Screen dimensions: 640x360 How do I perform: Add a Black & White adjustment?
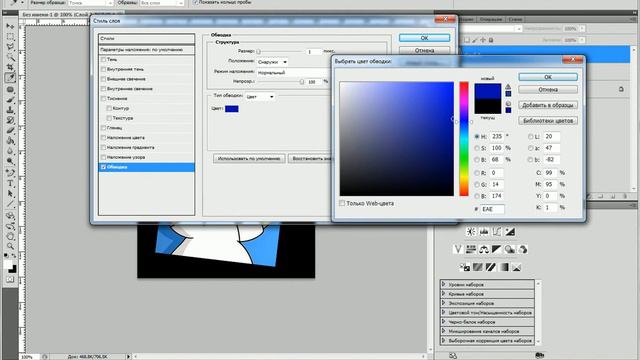pyautogui.click(x=496, y=249)
